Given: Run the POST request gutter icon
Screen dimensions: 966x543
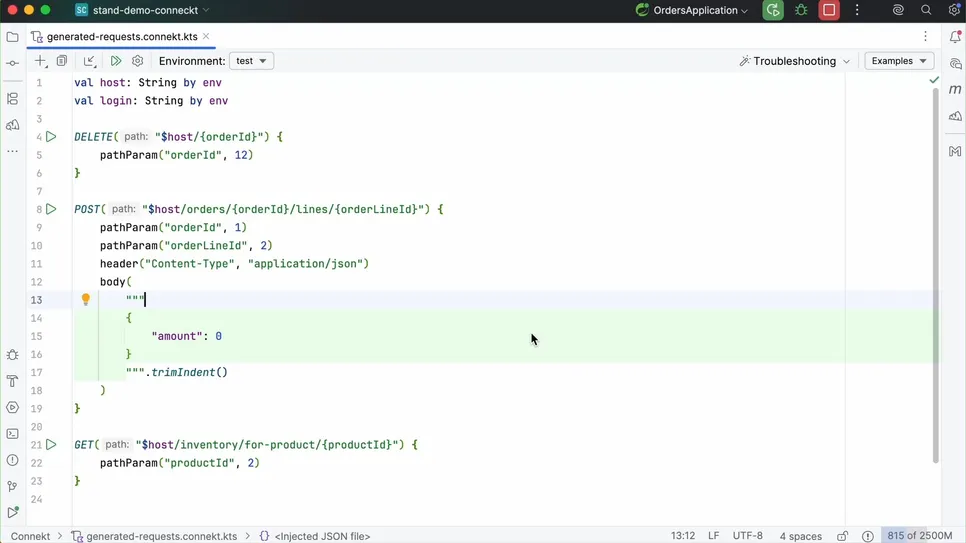Looking at the screenshot, I should (x=51, y=210).
